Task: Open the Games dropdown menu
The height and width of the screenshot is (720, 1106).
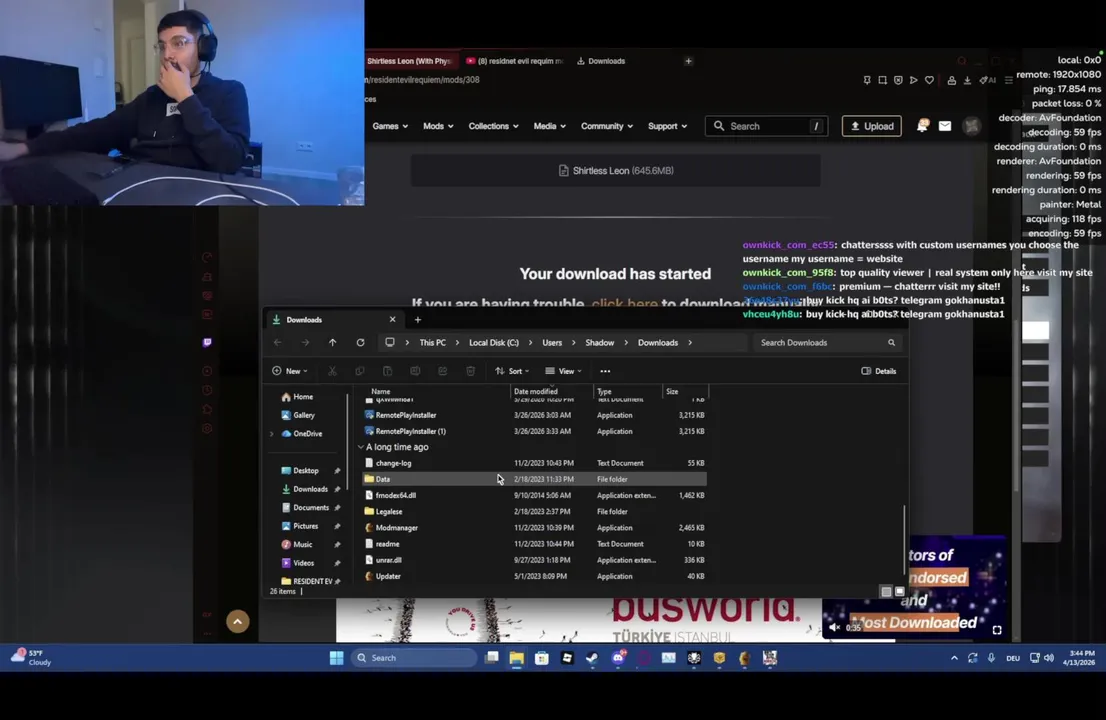Action: click(x=390, y=126)
